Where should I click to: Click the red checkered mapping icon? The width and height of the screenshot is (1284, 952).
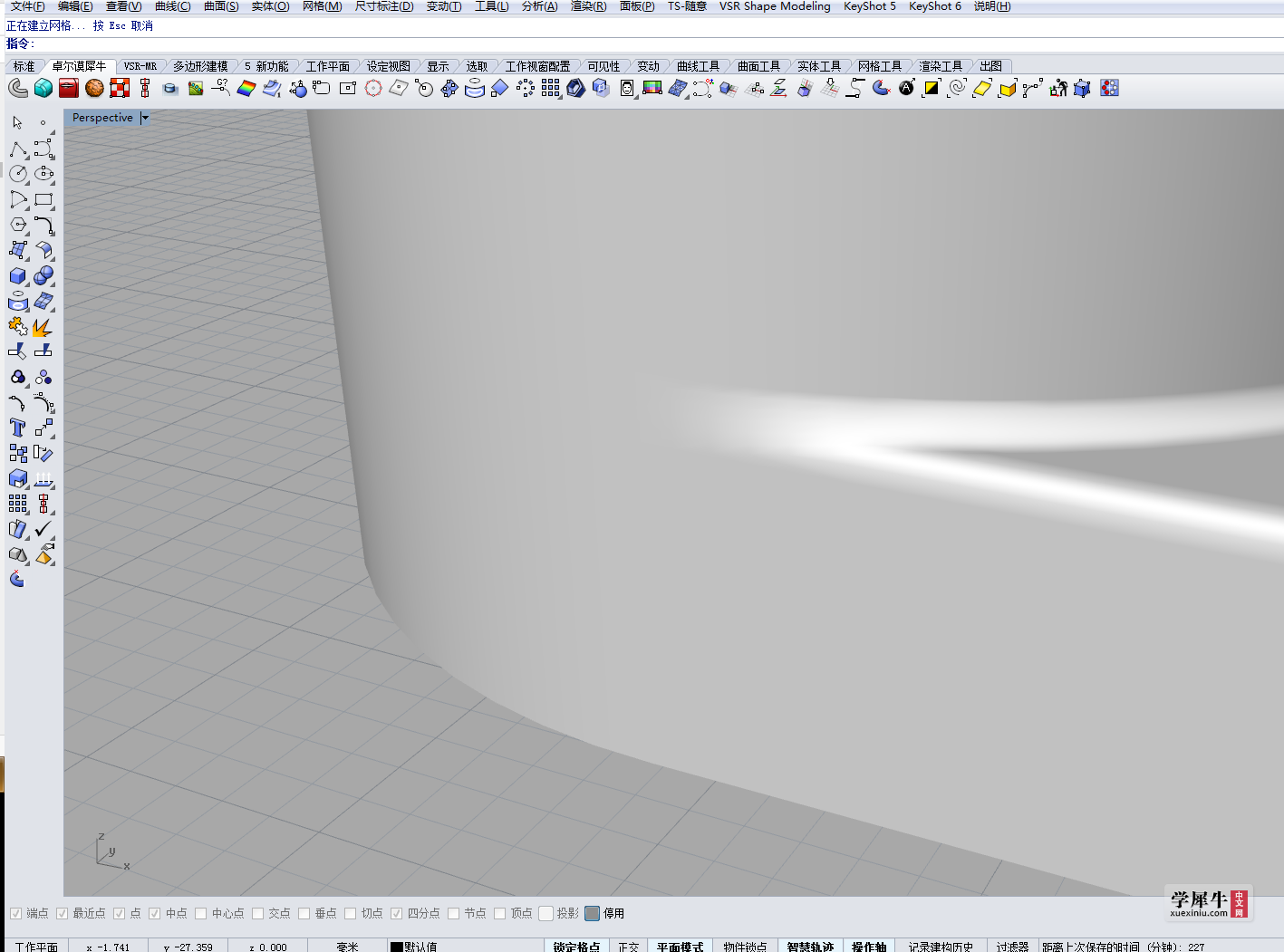click(x=120, y=88)
